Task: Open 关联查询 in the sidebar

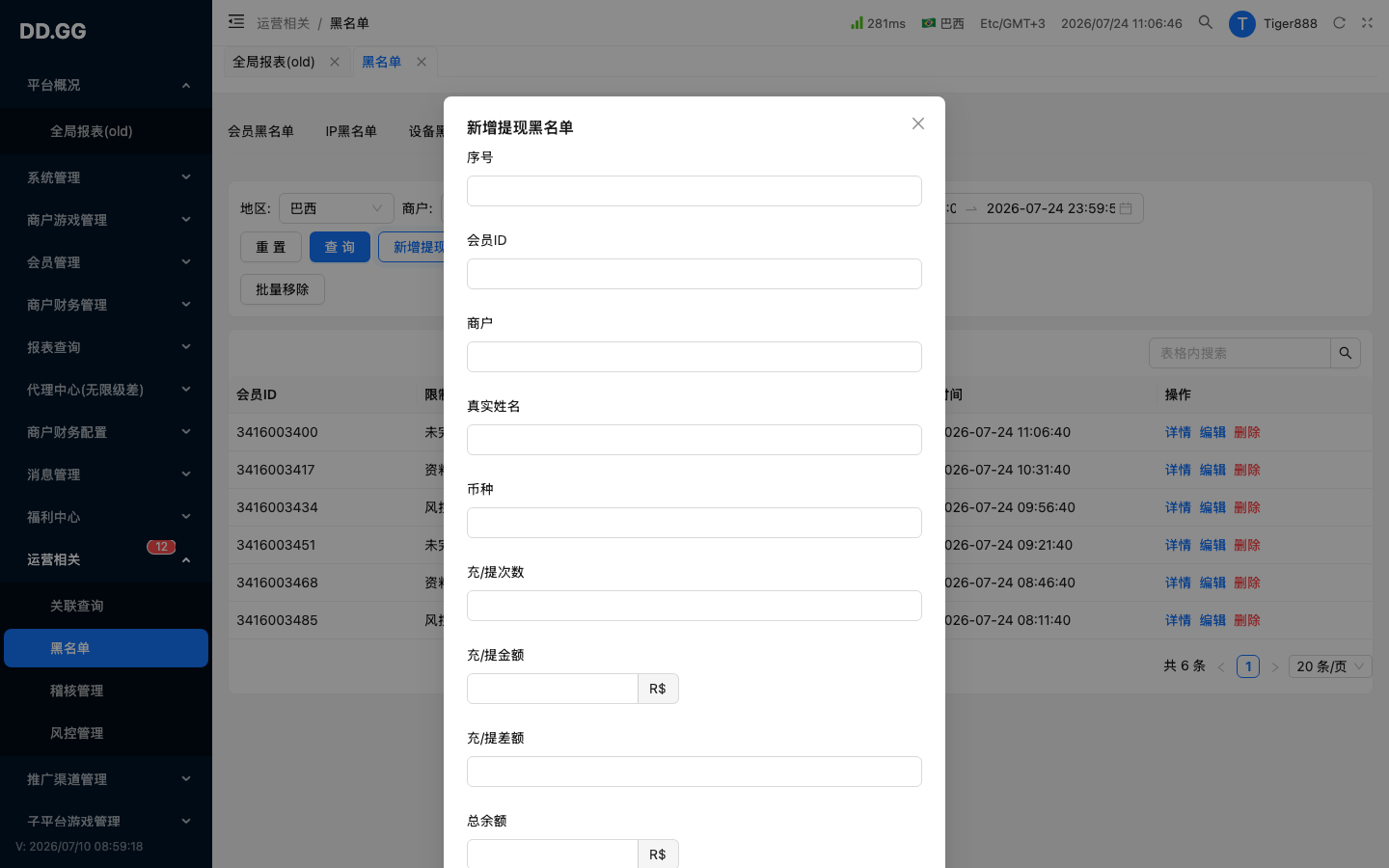Action: click(106, 606)
